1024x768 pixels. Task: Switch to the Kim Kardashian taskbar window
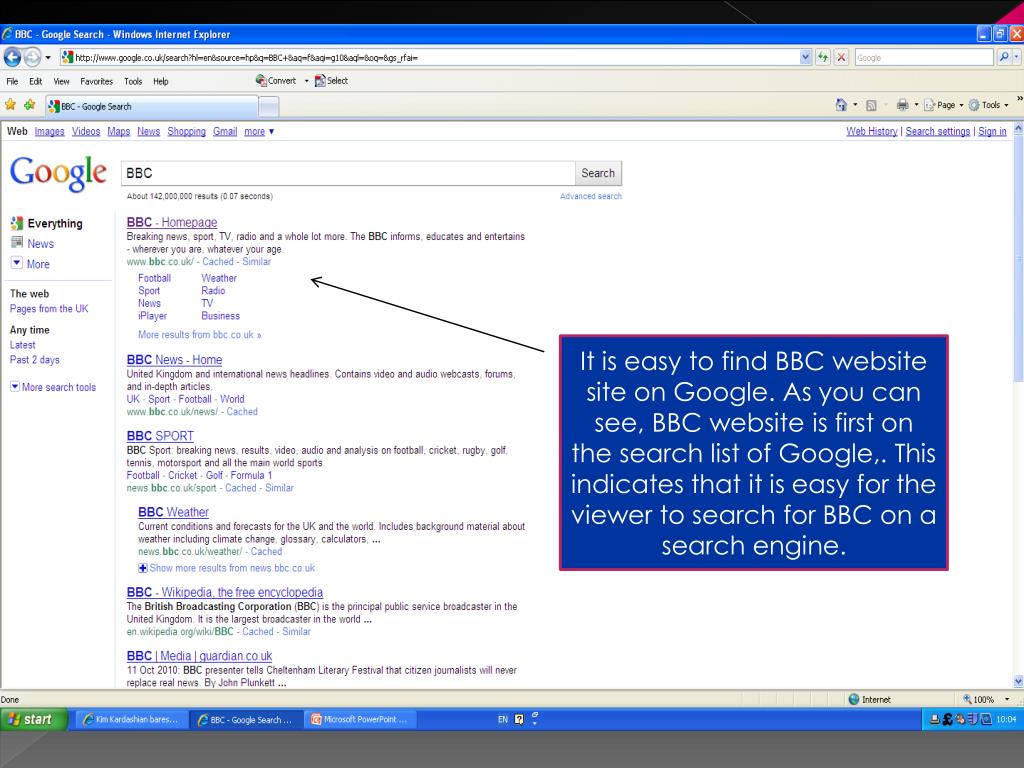pos(132,719)
